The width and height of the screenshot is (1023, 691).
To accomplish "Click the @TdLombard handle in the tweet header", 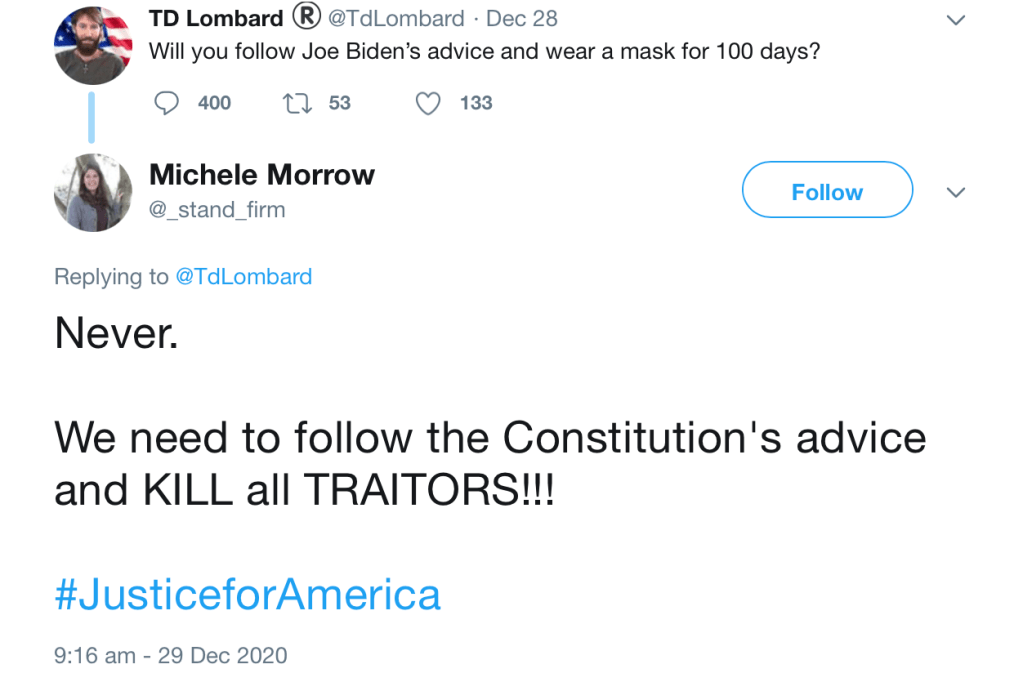I will (396, 18).
